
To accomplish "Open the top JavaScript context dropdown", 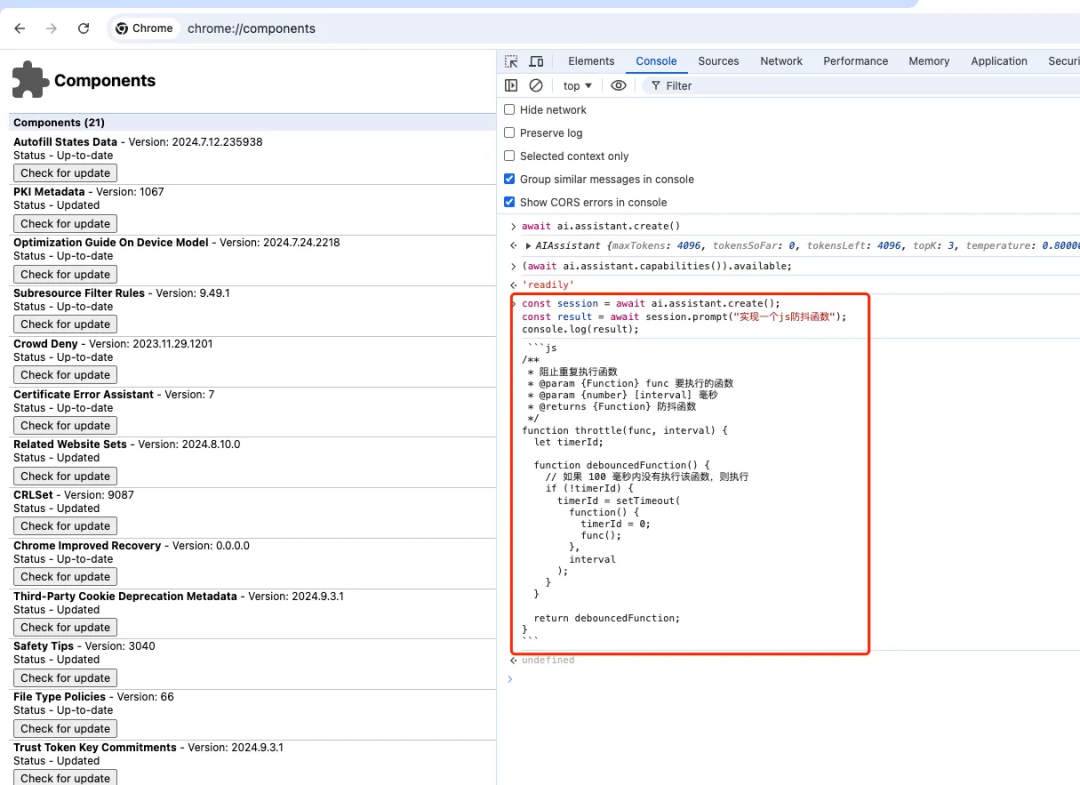I will coord(577,86).
